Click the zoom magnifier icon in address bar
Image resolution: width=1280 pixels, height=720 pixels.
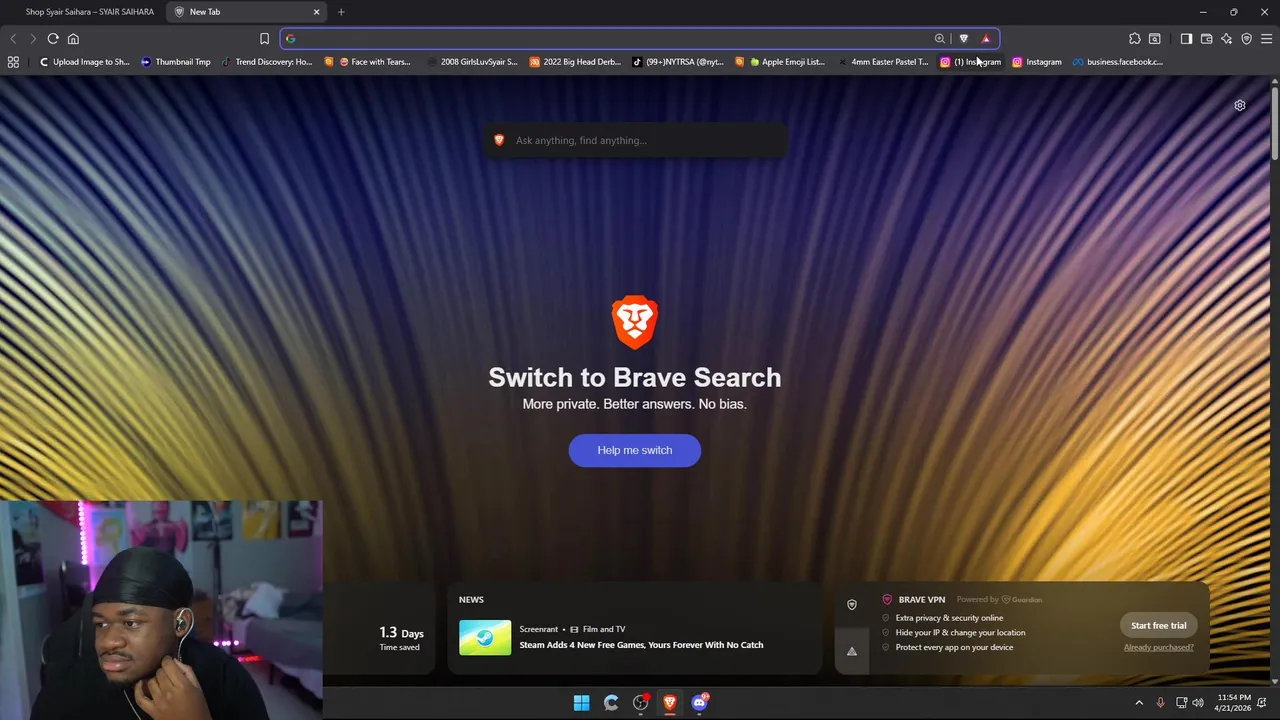940,39
